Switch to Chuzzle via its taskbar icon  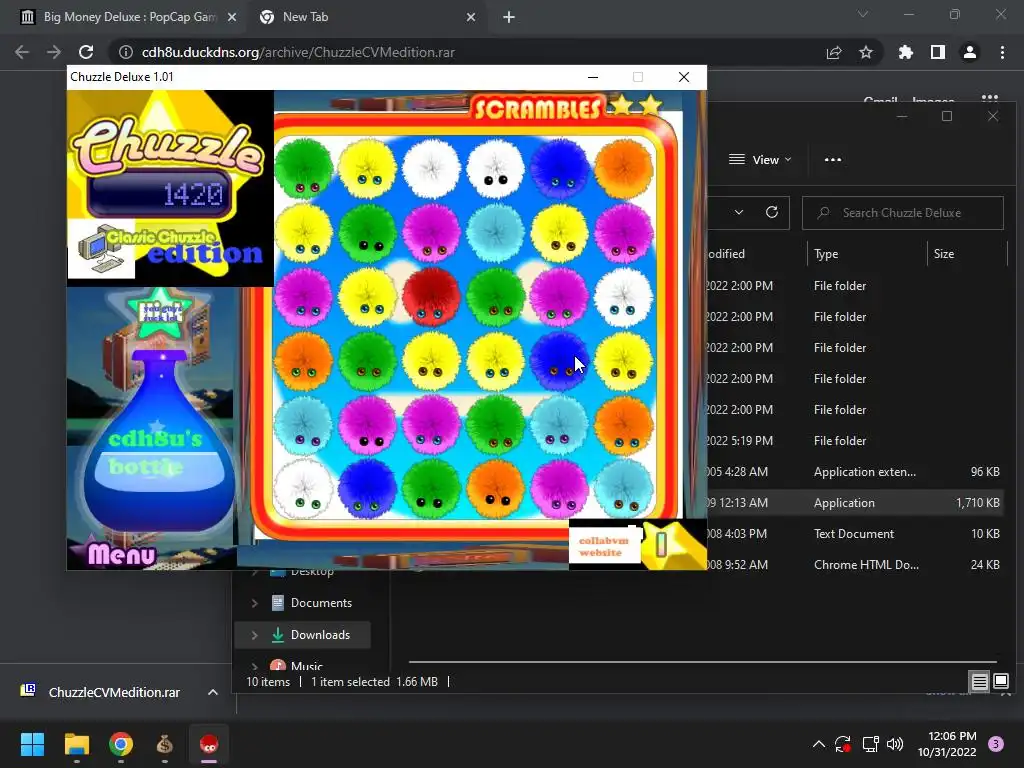coord(209,744)
